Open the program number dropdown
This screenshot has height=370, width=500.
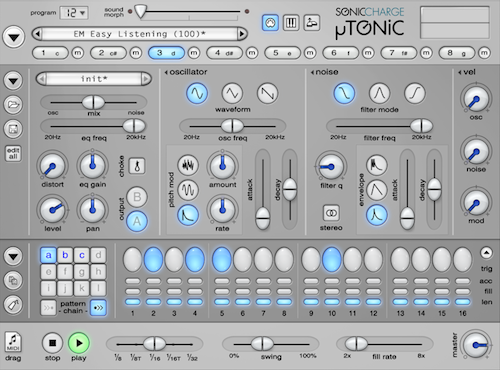tap(74, 13)
